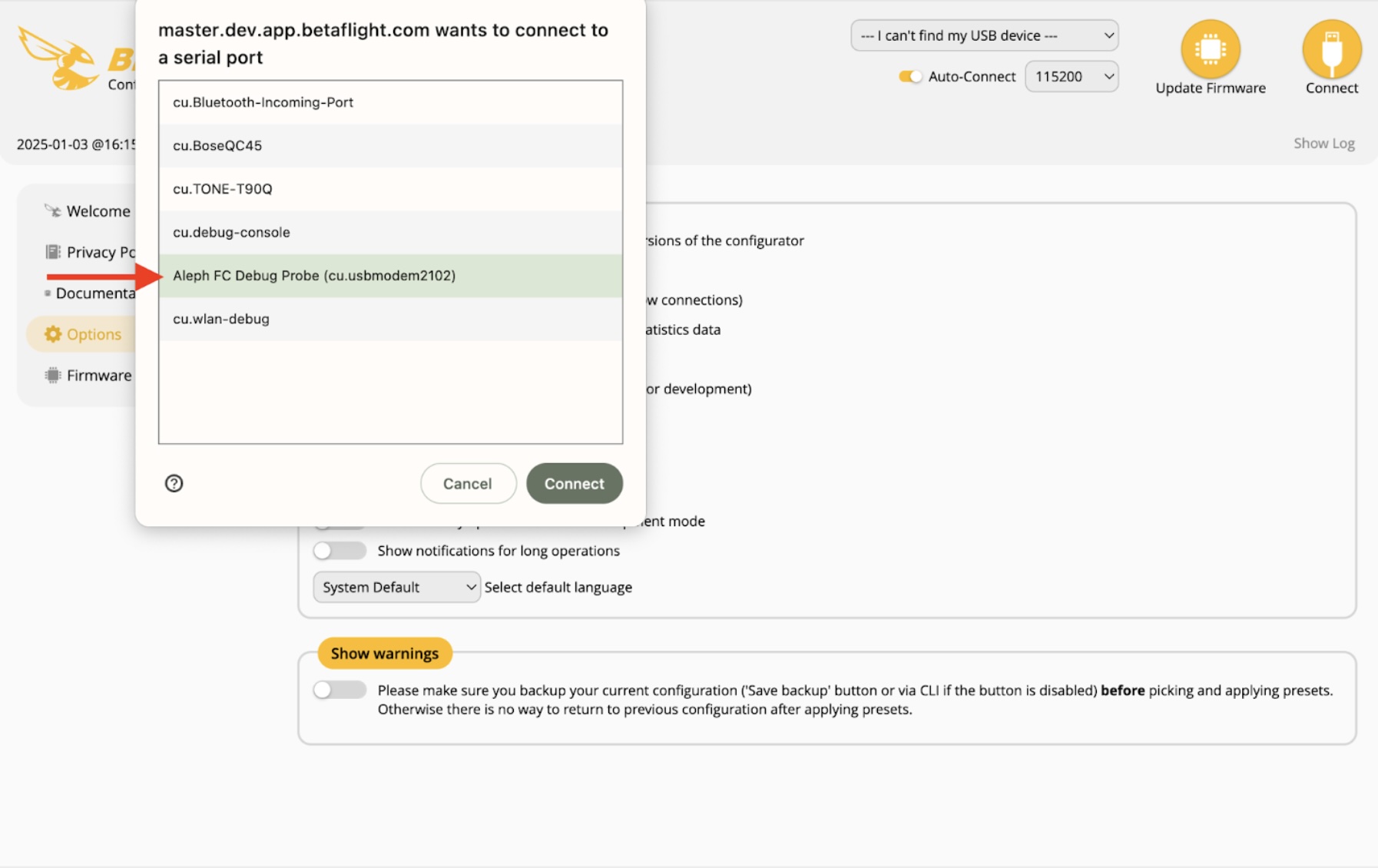Click the Privacy Policy sidebar icon
The image size is (1378, 868).
coord(52,252)
